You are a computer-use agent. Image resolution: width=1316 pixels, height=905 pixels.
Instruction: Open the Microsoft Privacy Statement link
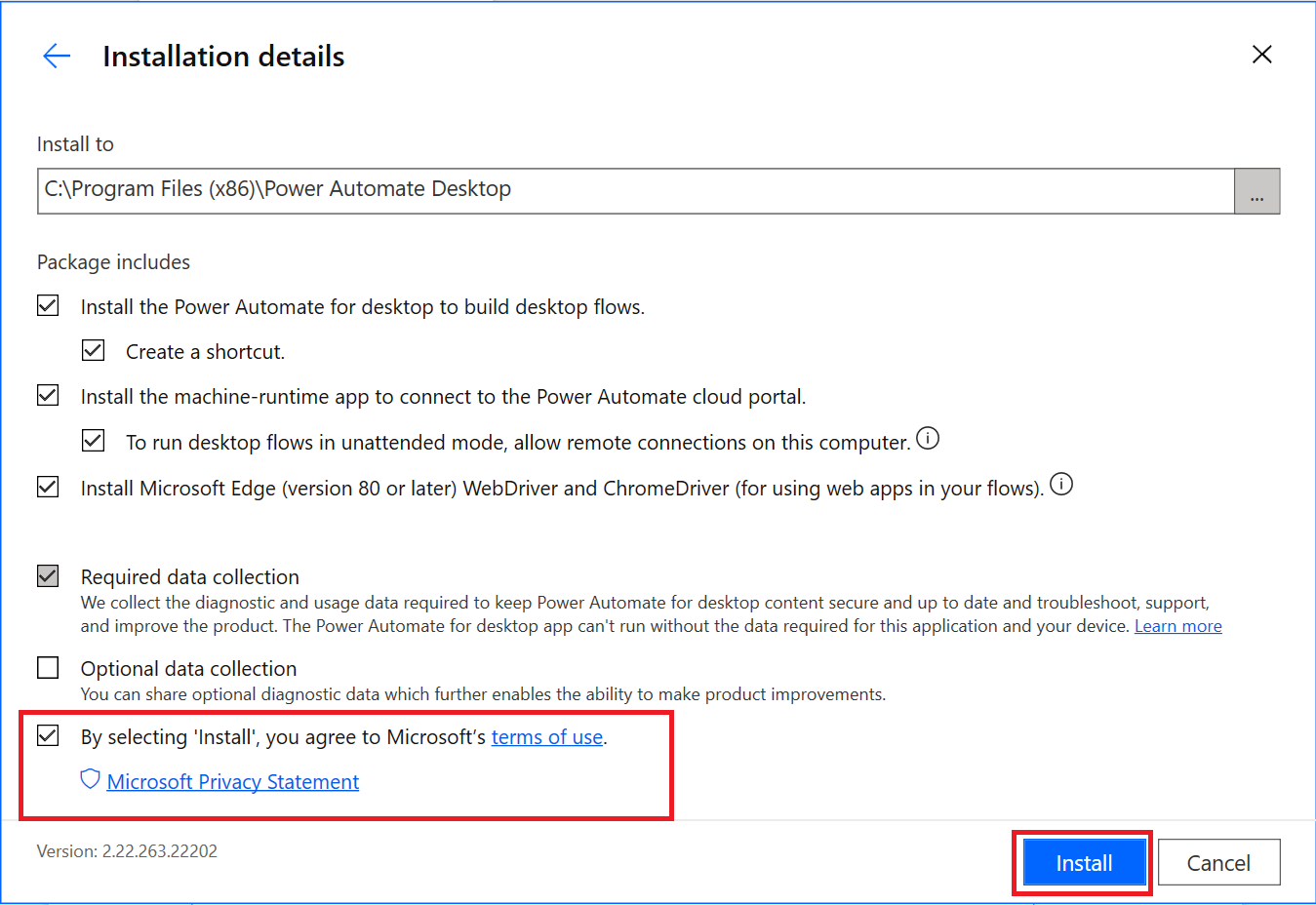pyautogui.click(x=232, y=782)
